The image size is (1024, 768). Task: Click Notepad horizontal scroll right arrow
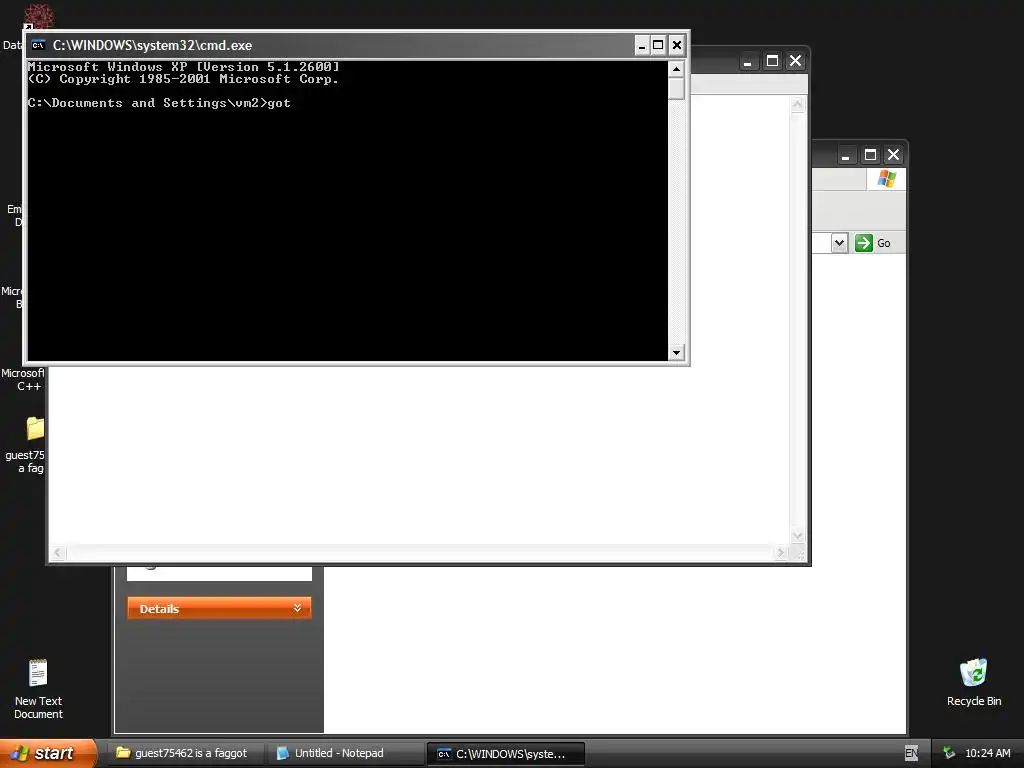click(x=781, y=553)
